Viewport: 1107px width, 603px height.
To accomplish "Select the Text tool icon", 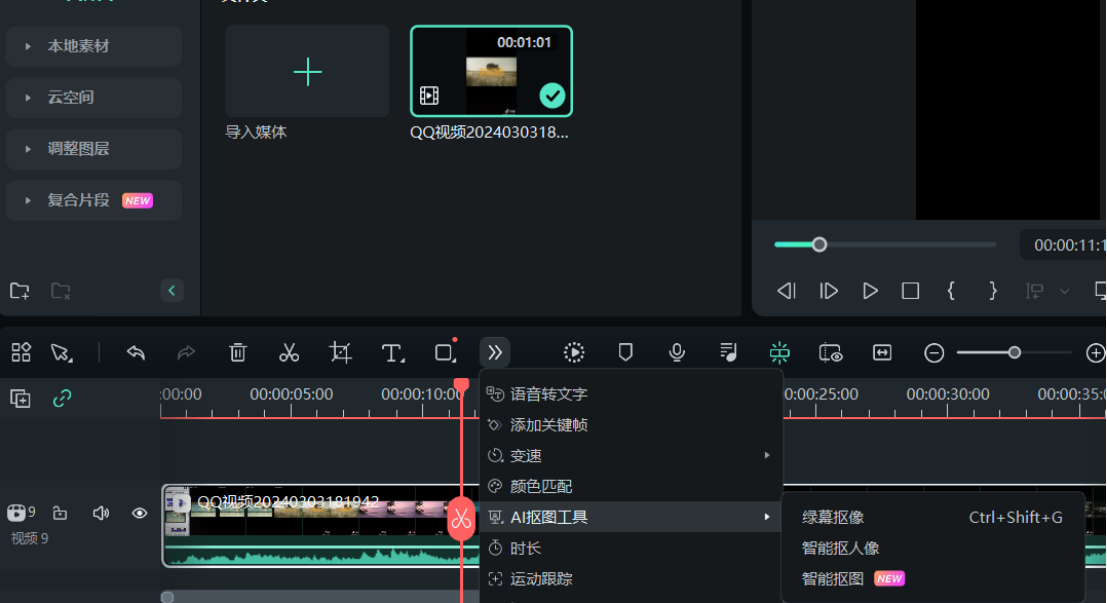I will (x=392, y=352).
